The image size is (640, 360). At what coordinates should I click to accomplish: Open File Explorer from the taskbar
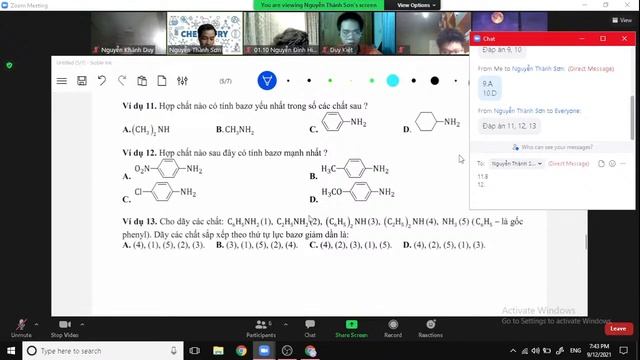point(218,351)
